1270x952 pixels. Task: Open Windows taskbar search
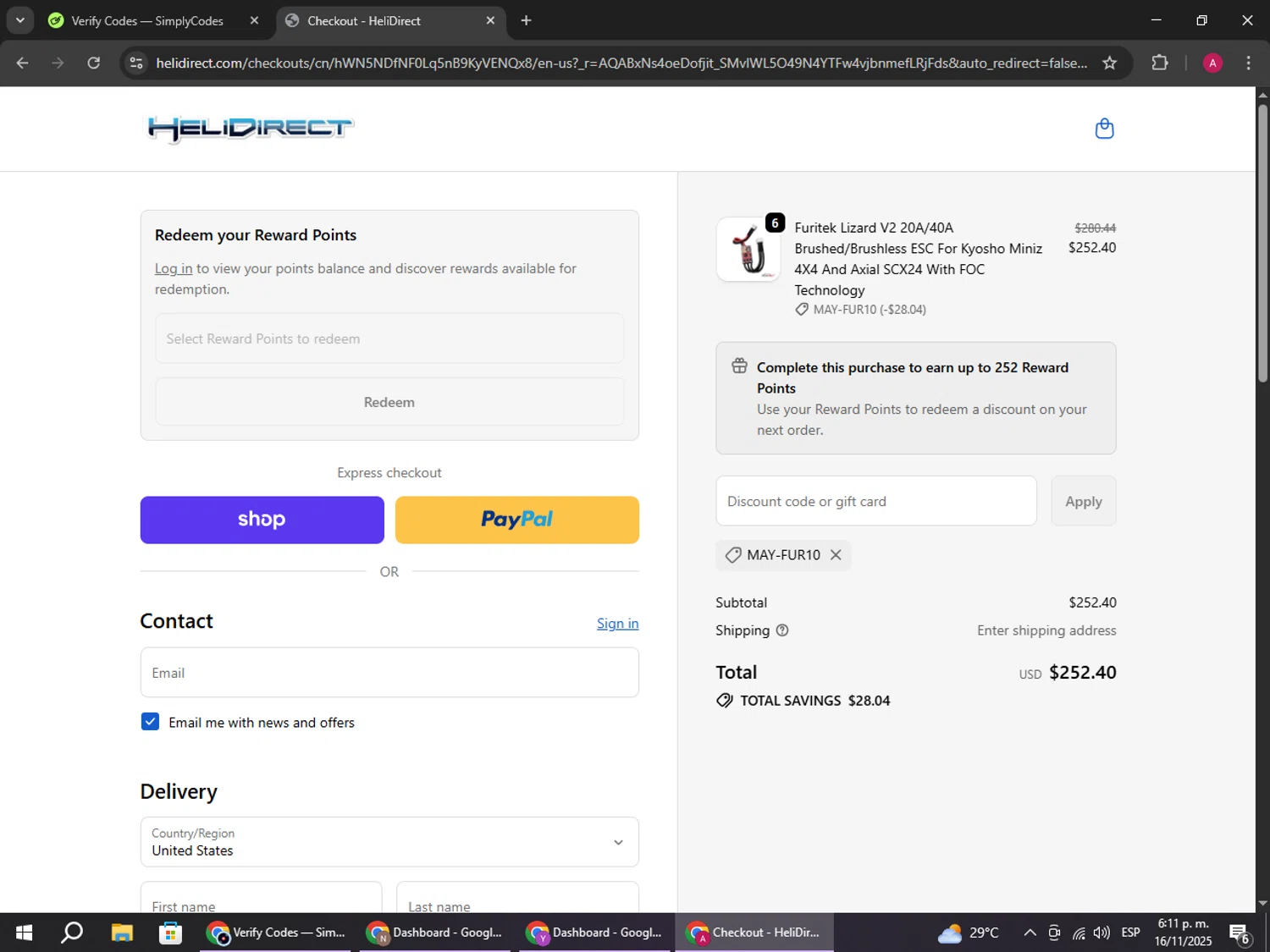pos(73,933)
